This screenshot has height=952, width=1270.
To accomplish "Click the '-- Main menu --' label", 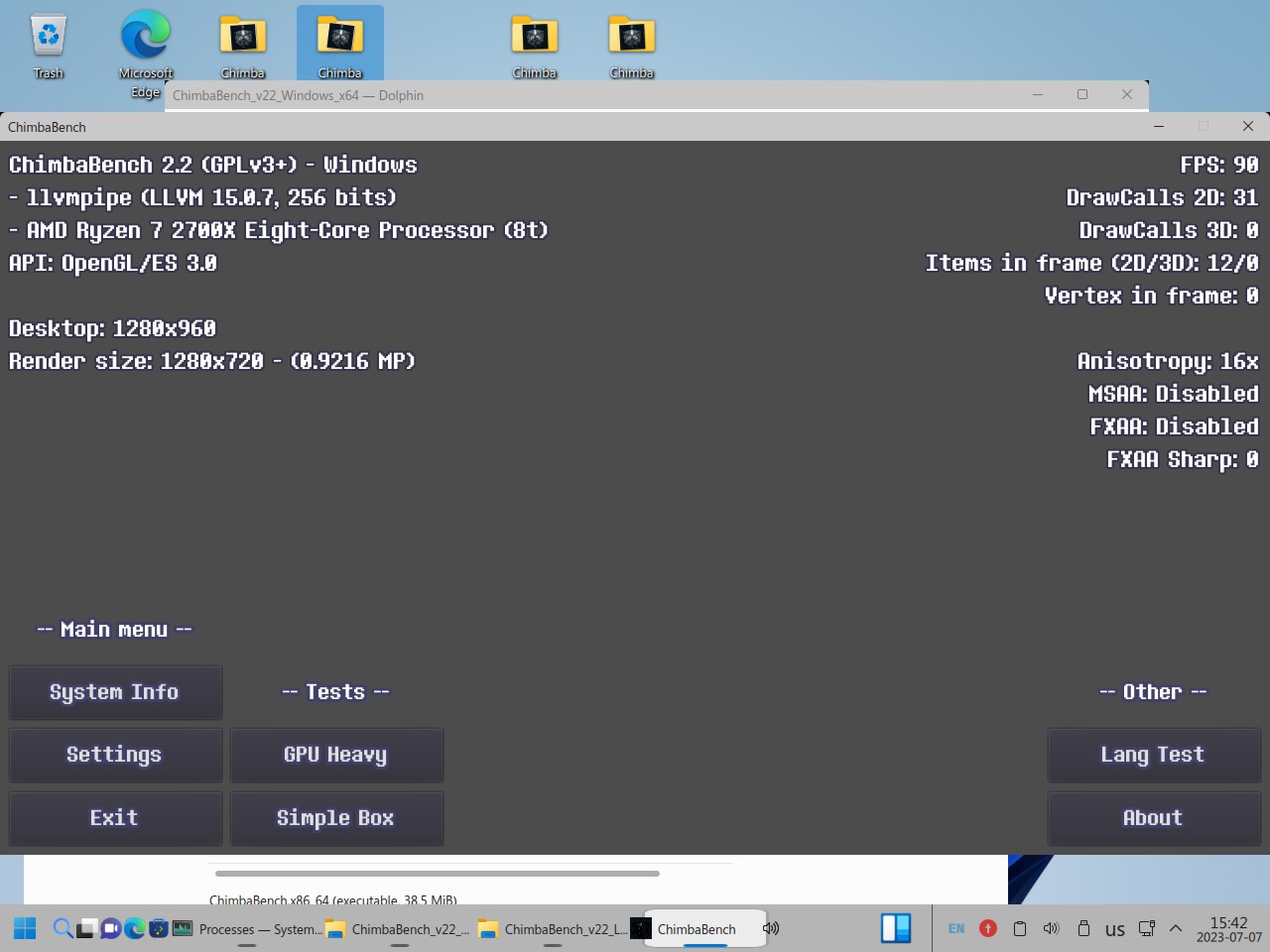I will 115,630.
